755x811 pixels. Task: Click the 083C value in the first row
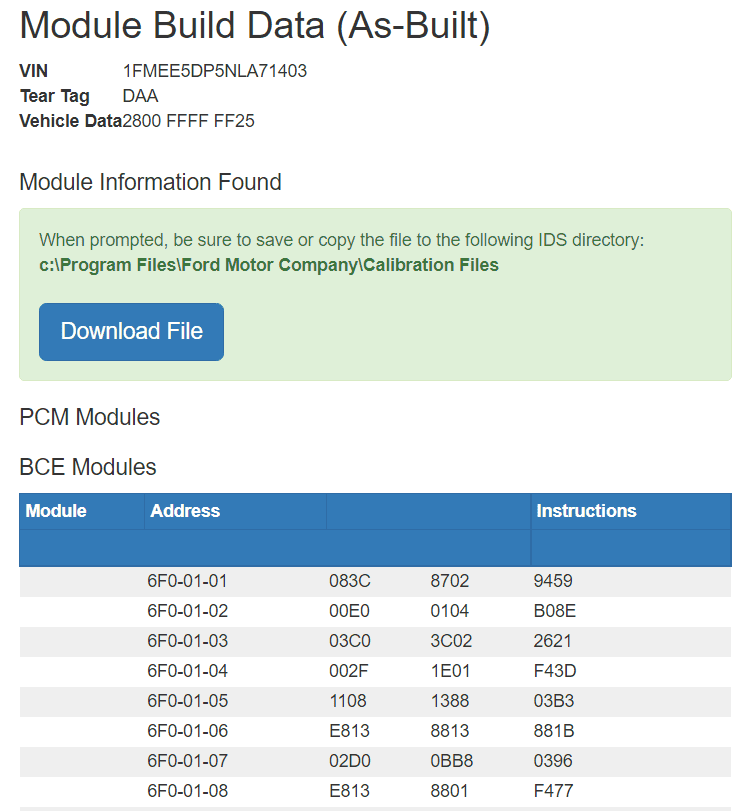(x=350, y=581)
